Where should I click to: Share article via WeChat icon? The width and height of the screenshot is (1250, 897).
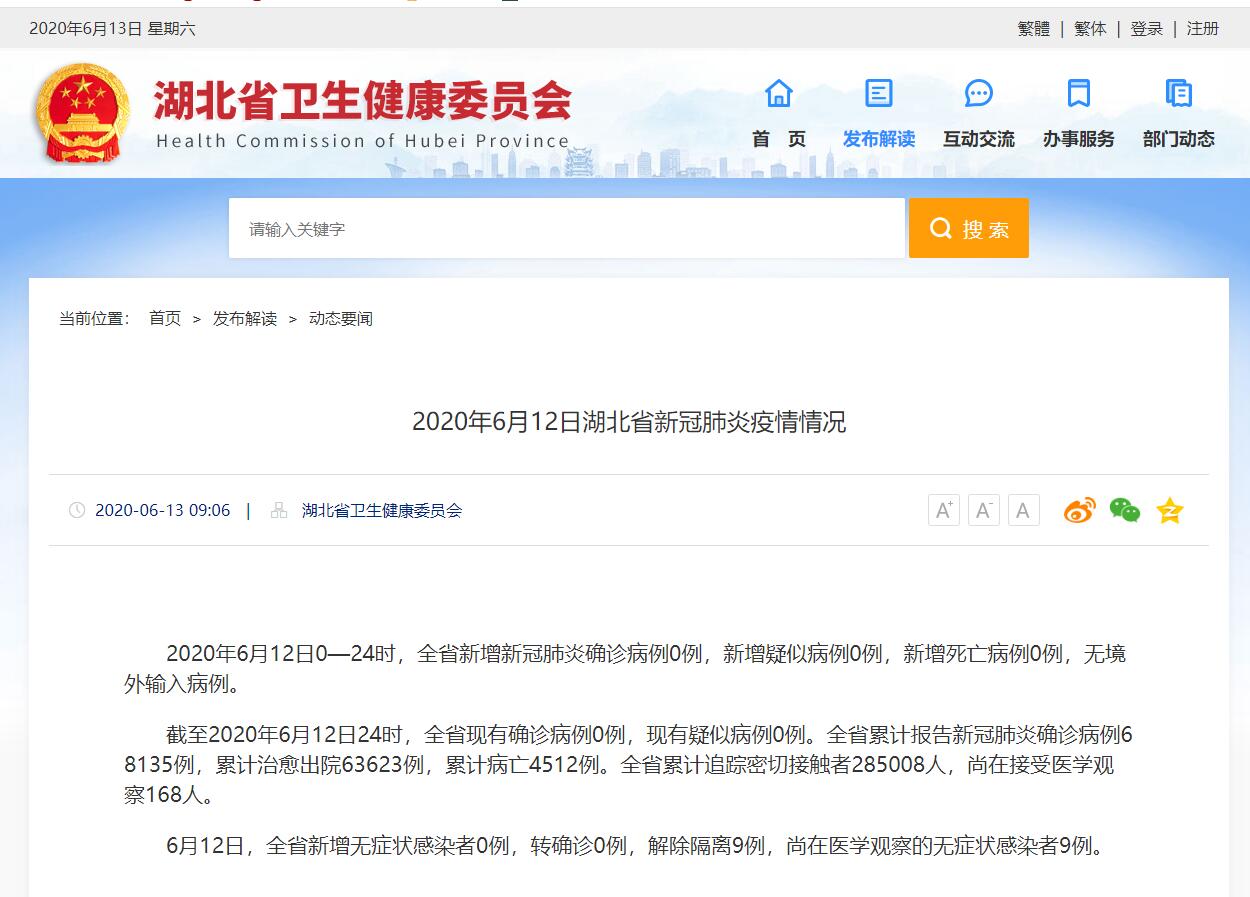(1125, 511)
